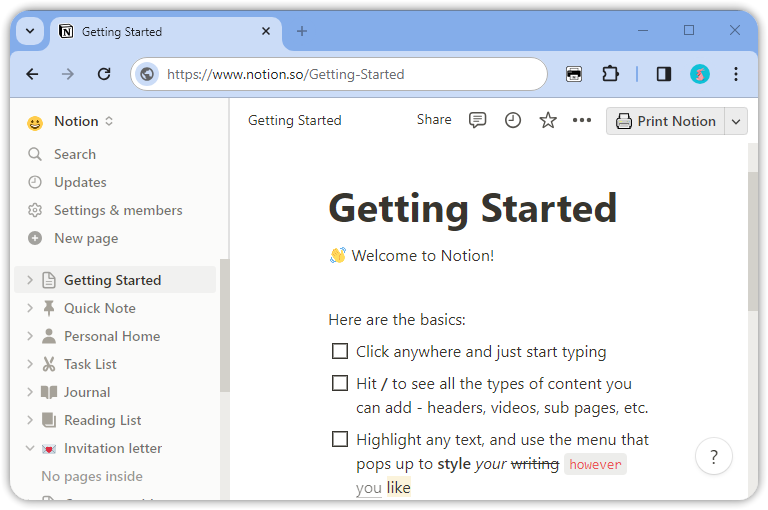The width and height of the screenshot is (768, 510).
Task: Check the 'Highlight any text' checkbox
Action: tap(340, 439)
